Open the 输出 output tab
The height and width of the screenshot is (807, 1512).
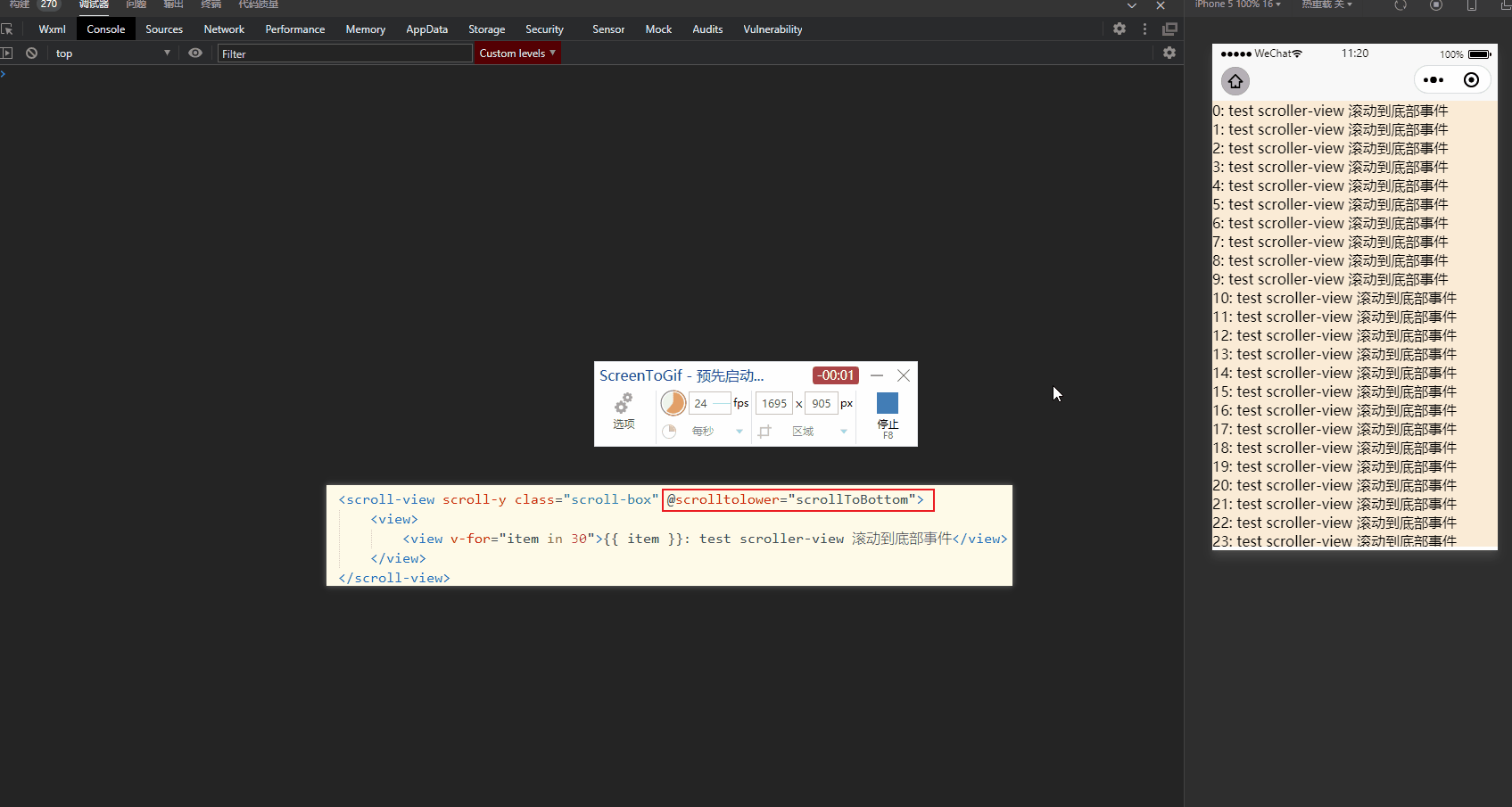pos(173,4)
